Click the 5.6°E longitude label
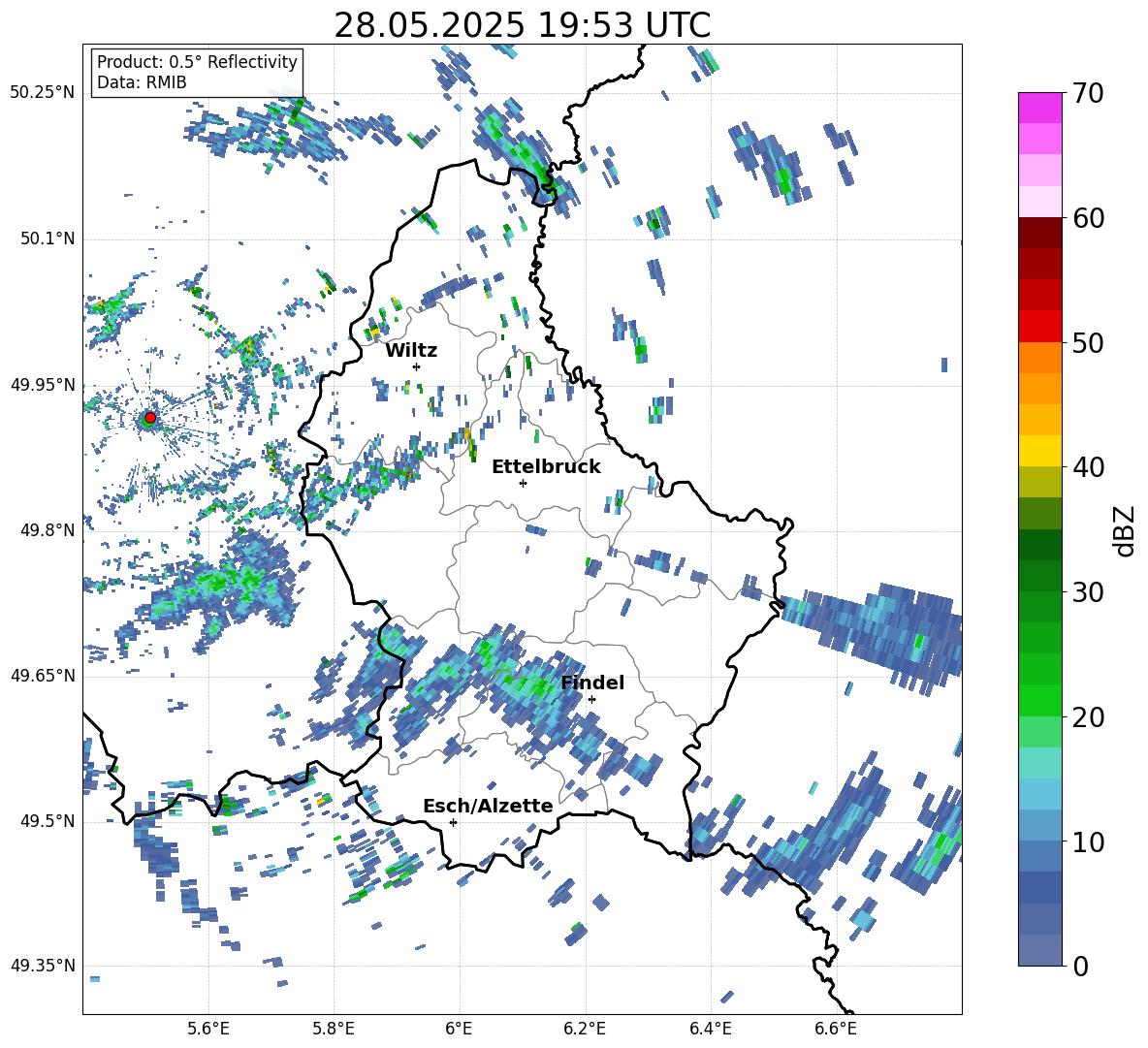This screenshot has height=1048, width=1148. [x=208, y=1029]
